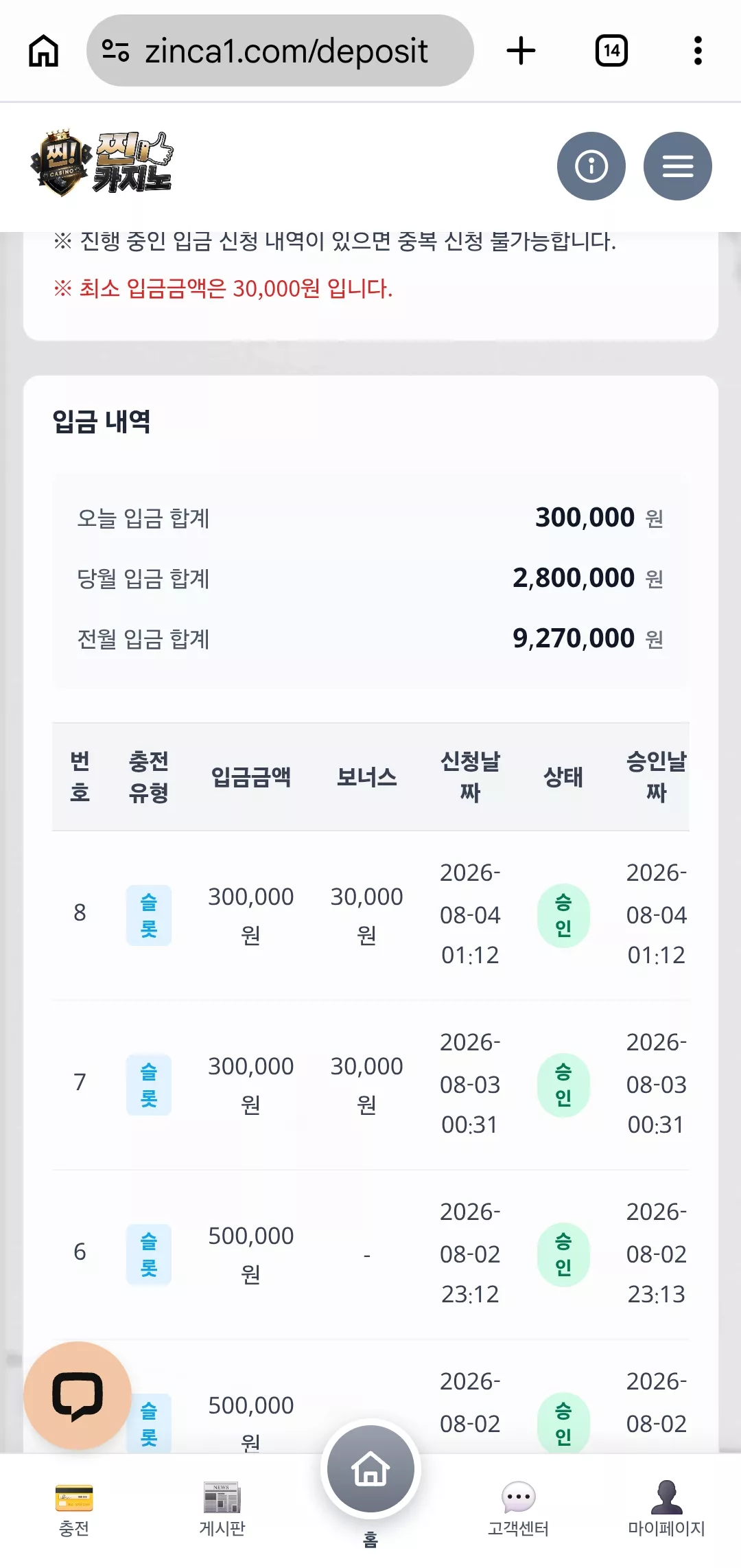This screenshot has width=741, height=1568.
Task: Open site settings icon in address bar
Action: (x=115, y=51)
